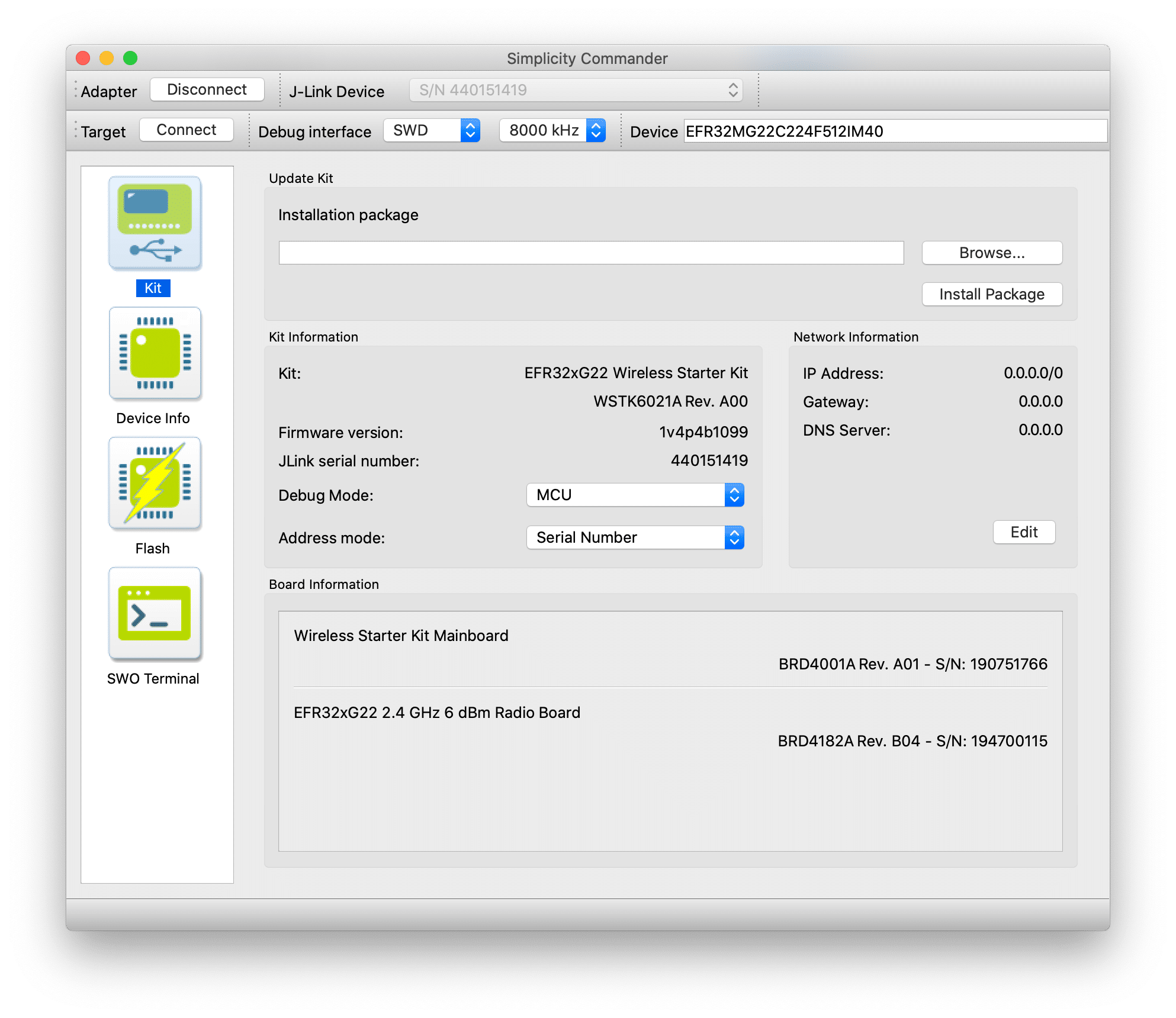This screenshot has height=1018, width=1176.
Task: Open the Debug interface dropdown showing SWD
Action: point(432,131)
